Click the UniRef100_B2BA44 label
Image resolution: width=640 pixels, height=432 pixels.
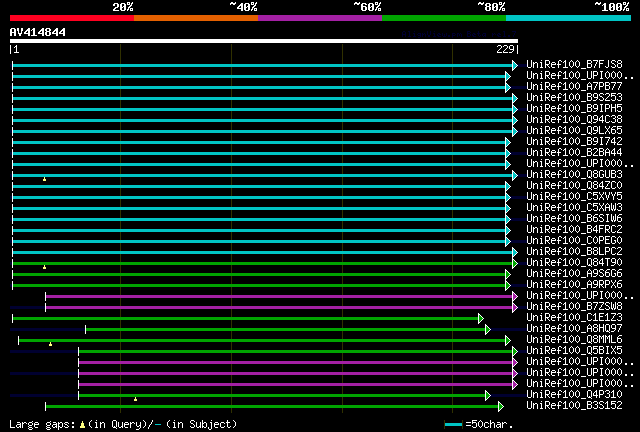point(574,152)
